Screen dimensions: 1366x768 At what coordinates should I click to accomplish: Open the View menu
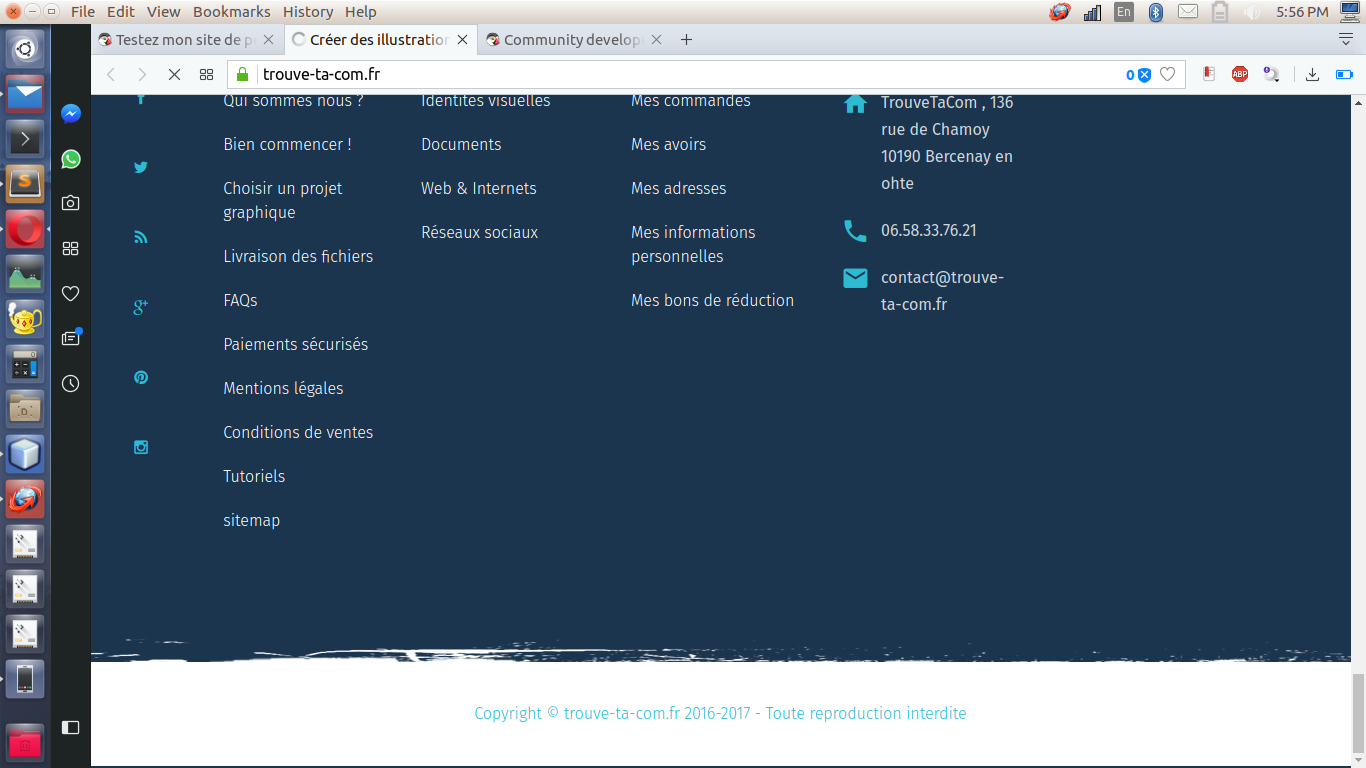(x=164, y=12)
